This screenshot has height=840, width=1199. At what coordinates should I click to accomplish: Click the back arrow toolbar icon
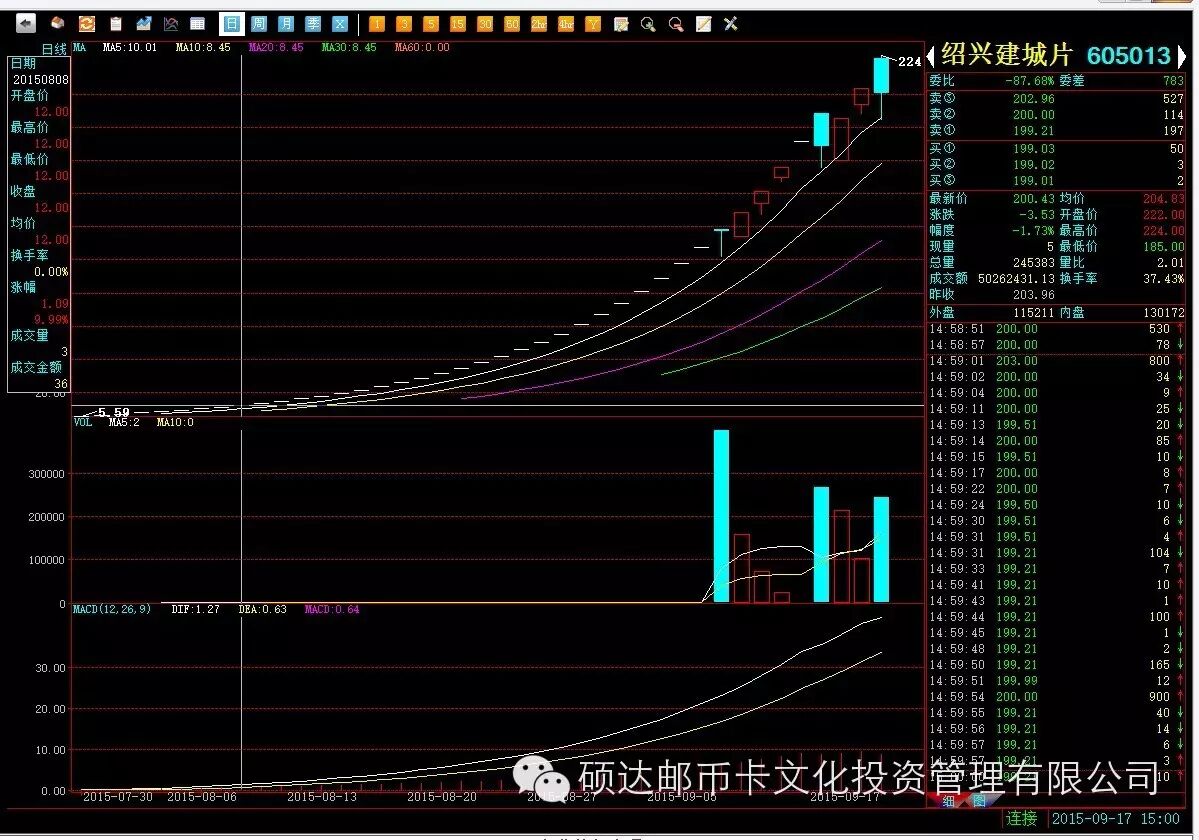tap(25, 24)
